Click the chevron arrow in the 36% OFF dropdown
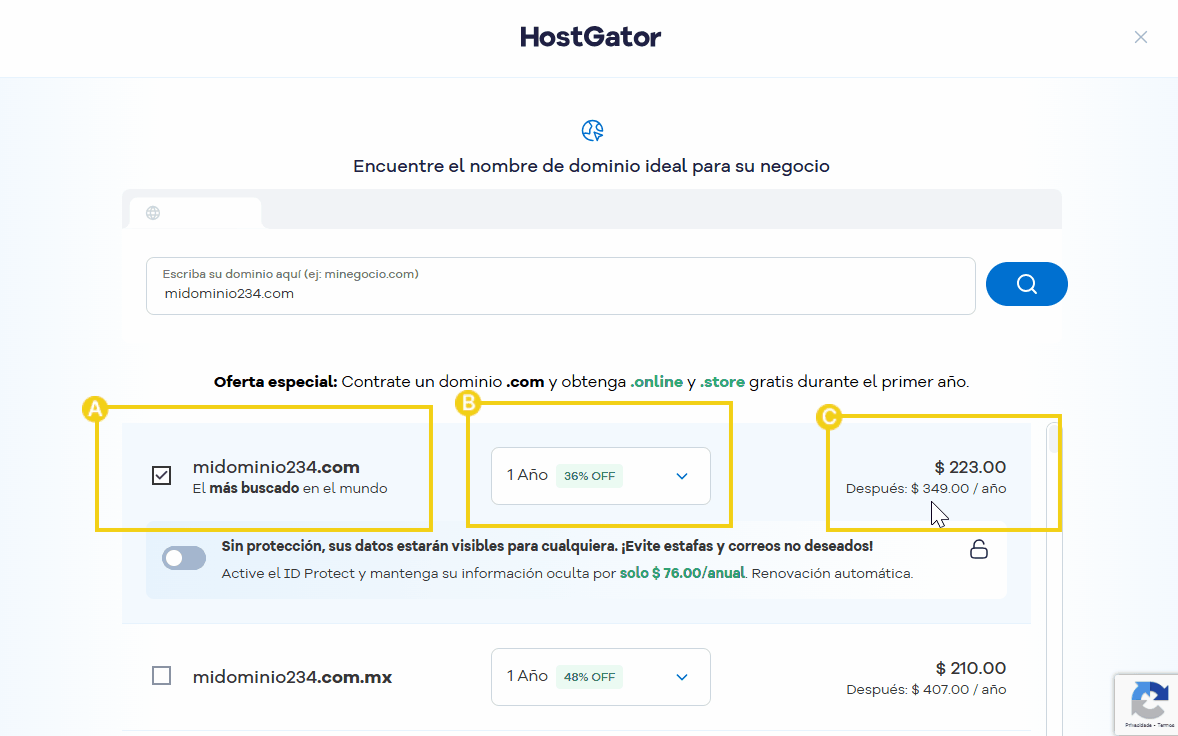Screen dimensions: 1178x736 [681, 476]
